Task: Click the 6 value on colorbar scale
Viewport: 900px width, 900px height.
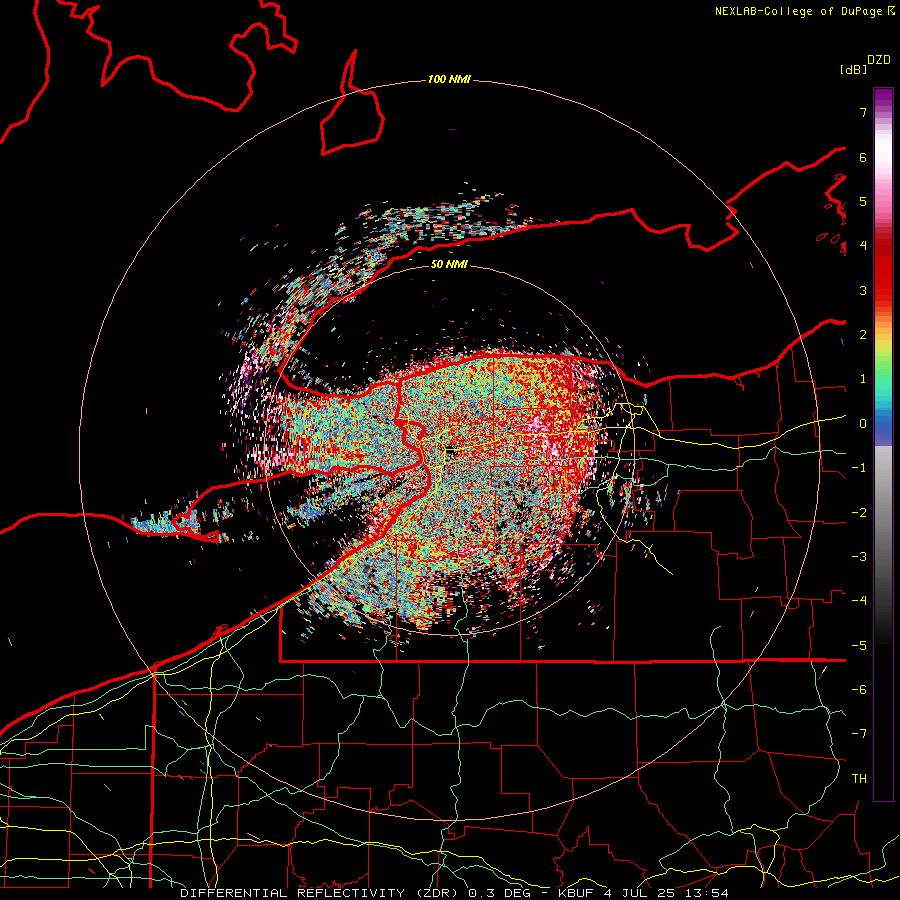Action: point(863,157)
